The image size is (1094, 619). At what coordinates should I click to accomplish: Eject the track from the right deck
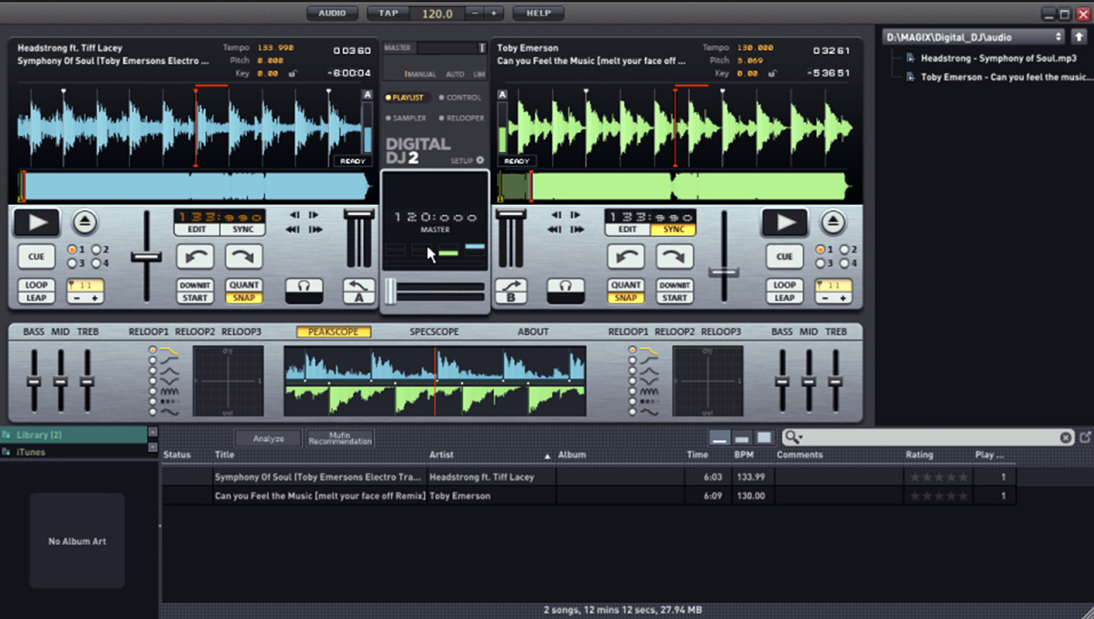[832, 223]
